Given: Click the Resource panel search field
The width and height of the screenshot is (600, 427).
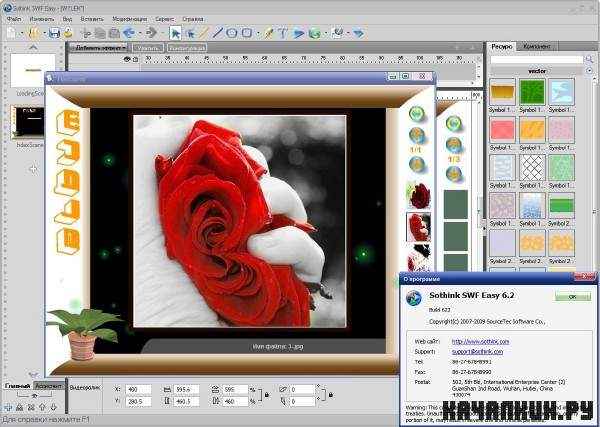Looking at the screenshot, I should point(537,60).
